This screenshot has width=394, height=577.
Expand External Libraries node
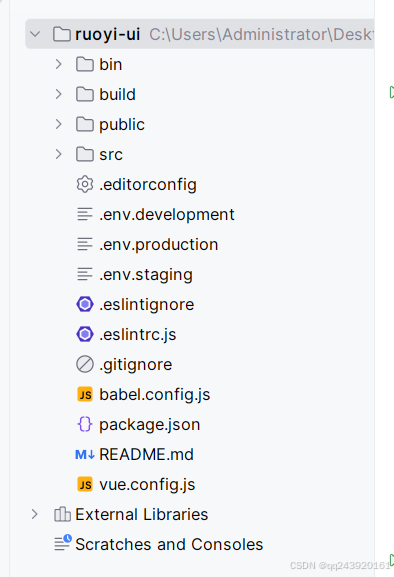click(35, 514)
